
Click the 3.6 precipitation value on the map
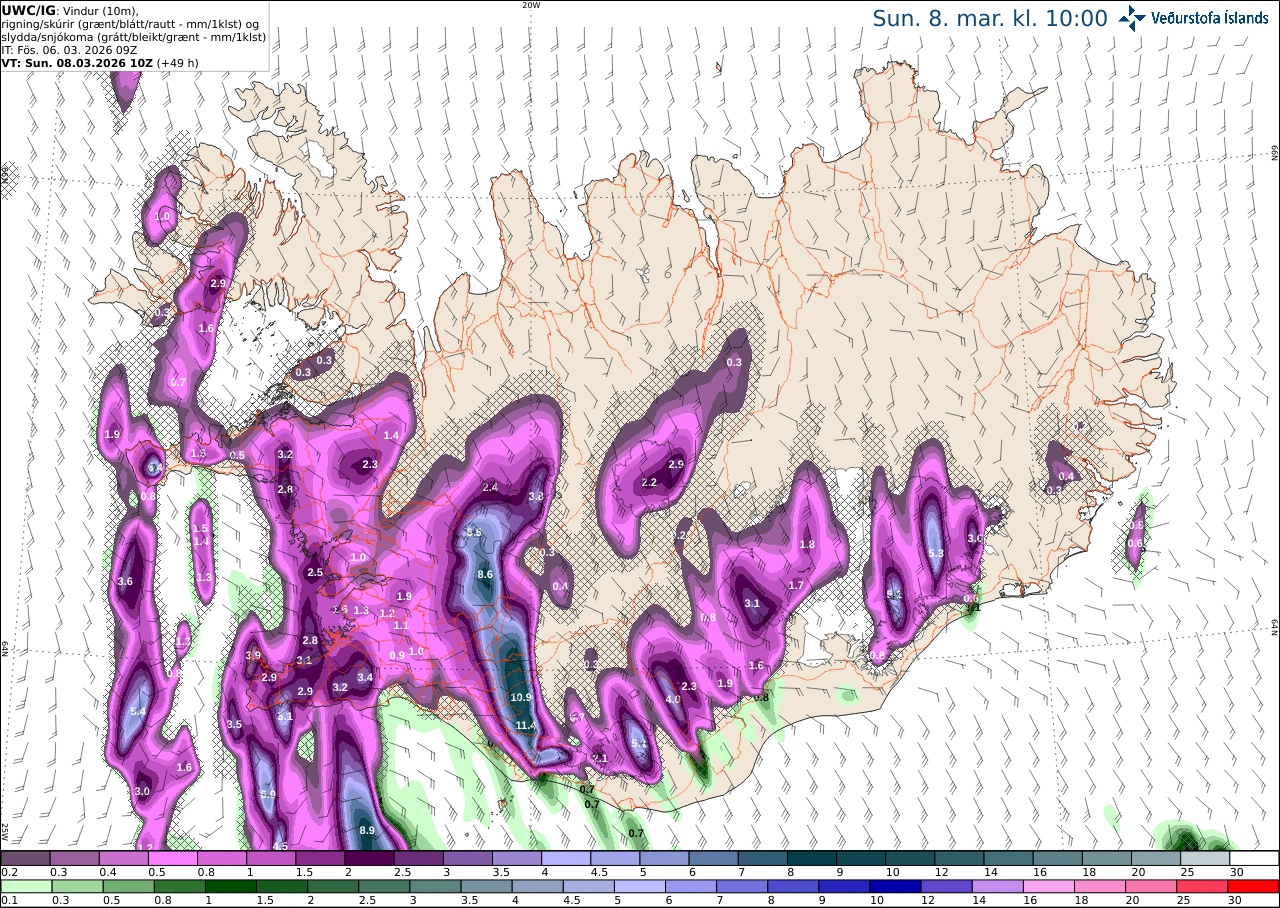[125, 581]
